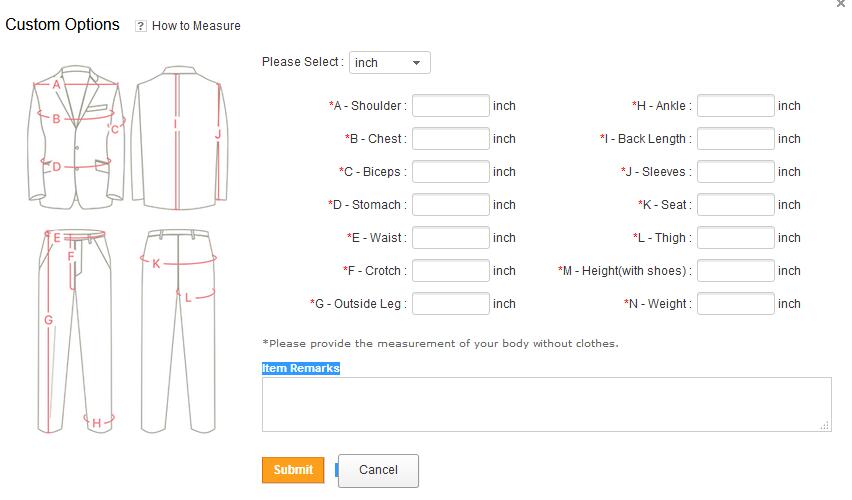Image resolution: width=852 pixels, height=500 pixels.
Task: Click the A - Shoulder input field
Action: click(x=451, y=106)
